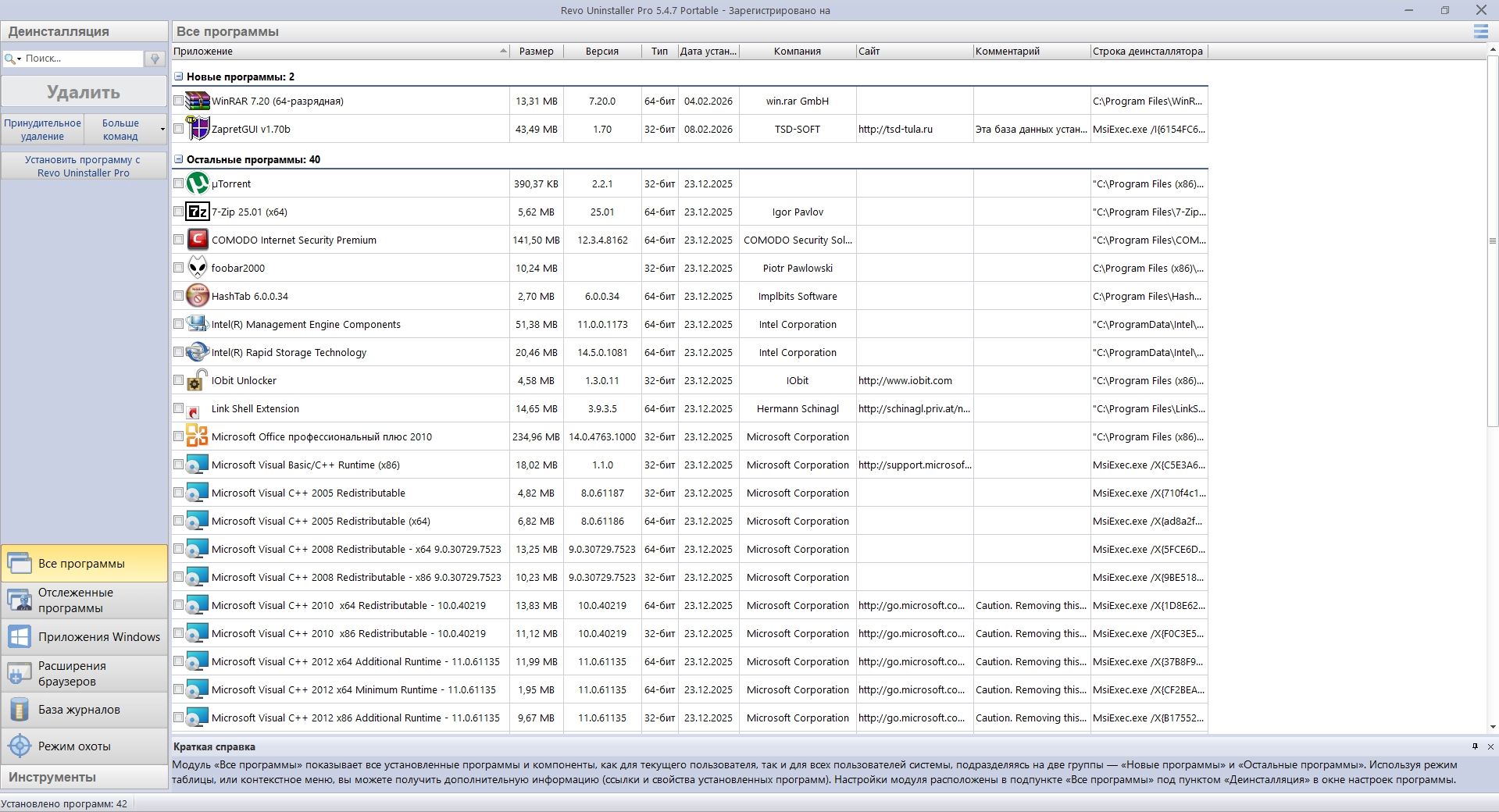Click the Windows Apps (Приложения Windows) icon
Screen dimensions: 1499x812
20,637
